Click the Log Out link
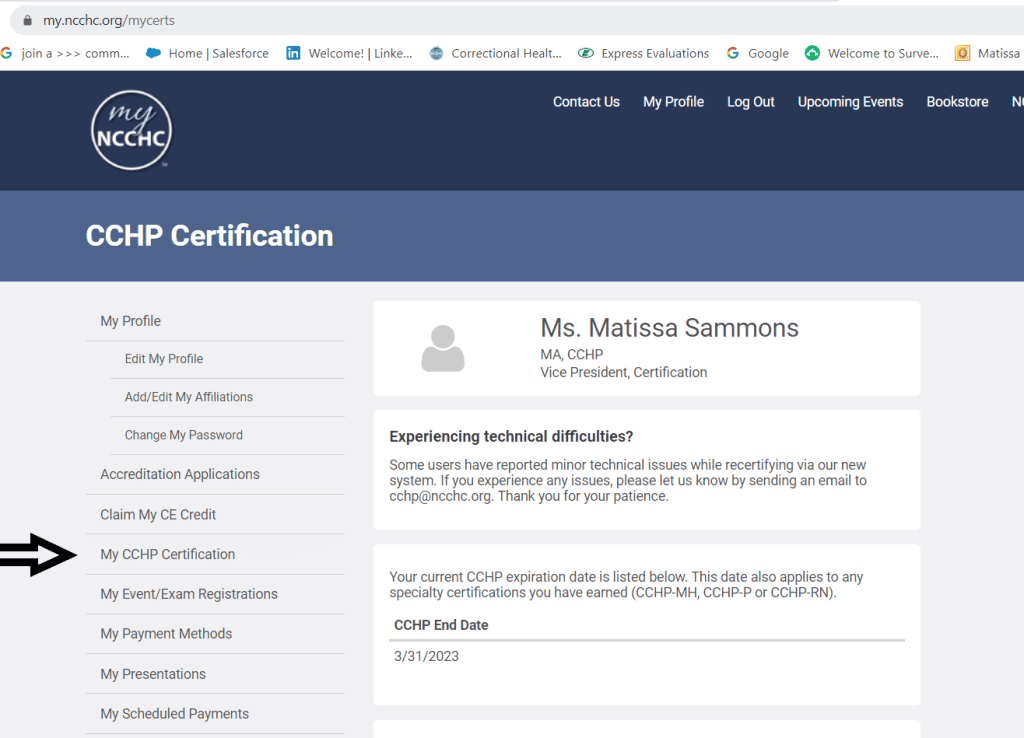1024x738 pixels. 750,102
